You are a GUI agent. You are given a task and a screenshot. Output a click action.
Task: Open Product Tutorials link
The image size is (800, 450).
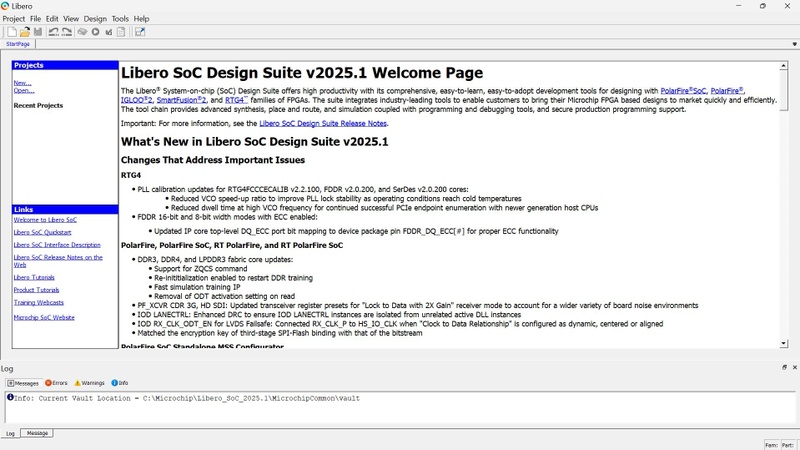pos(36,290)
